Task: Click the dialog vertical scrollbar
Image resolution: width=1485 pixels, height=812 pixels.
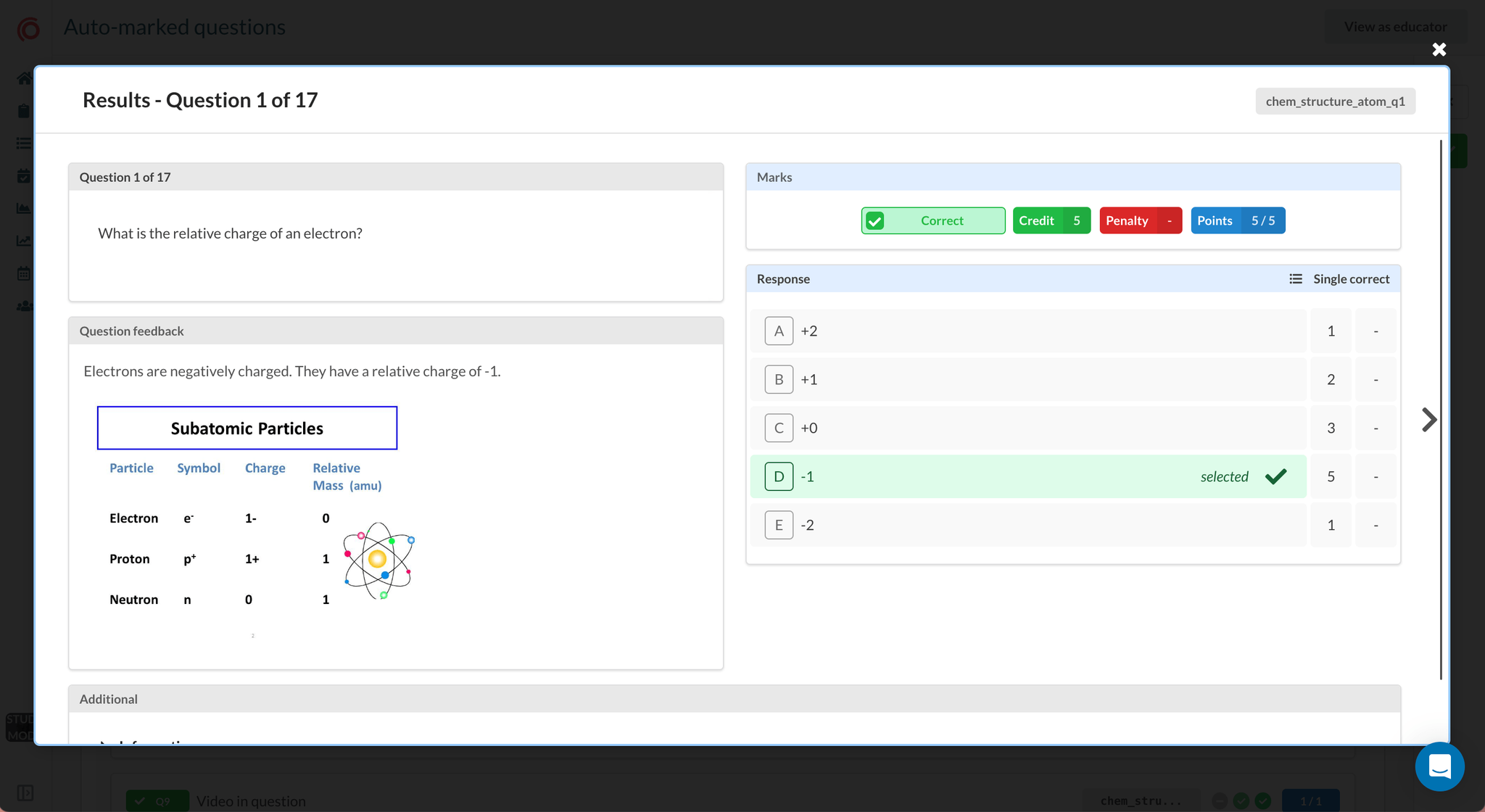Action: [x=1441, y=410]
